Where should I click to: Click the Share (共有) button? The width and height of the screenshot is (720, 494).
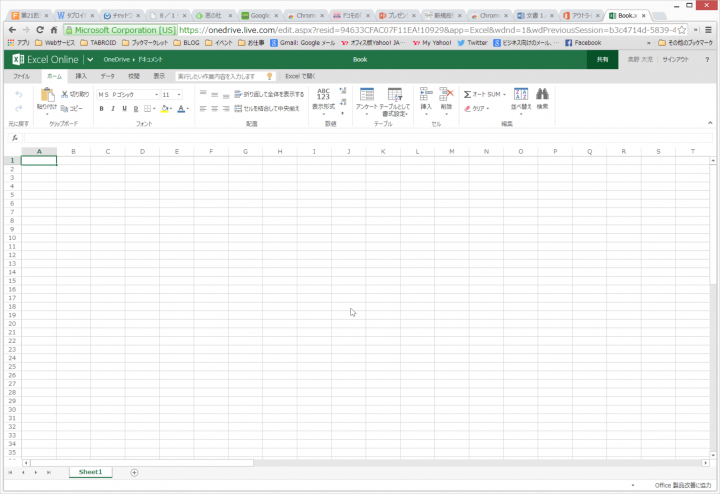[x=602, y=60]
